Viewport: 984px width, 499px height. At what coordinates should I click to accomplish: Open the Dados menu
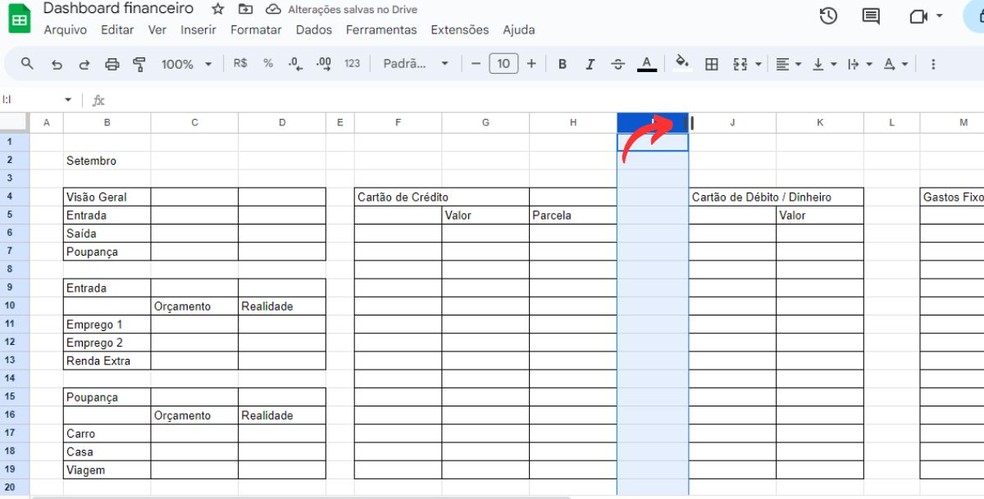point(314,30)
